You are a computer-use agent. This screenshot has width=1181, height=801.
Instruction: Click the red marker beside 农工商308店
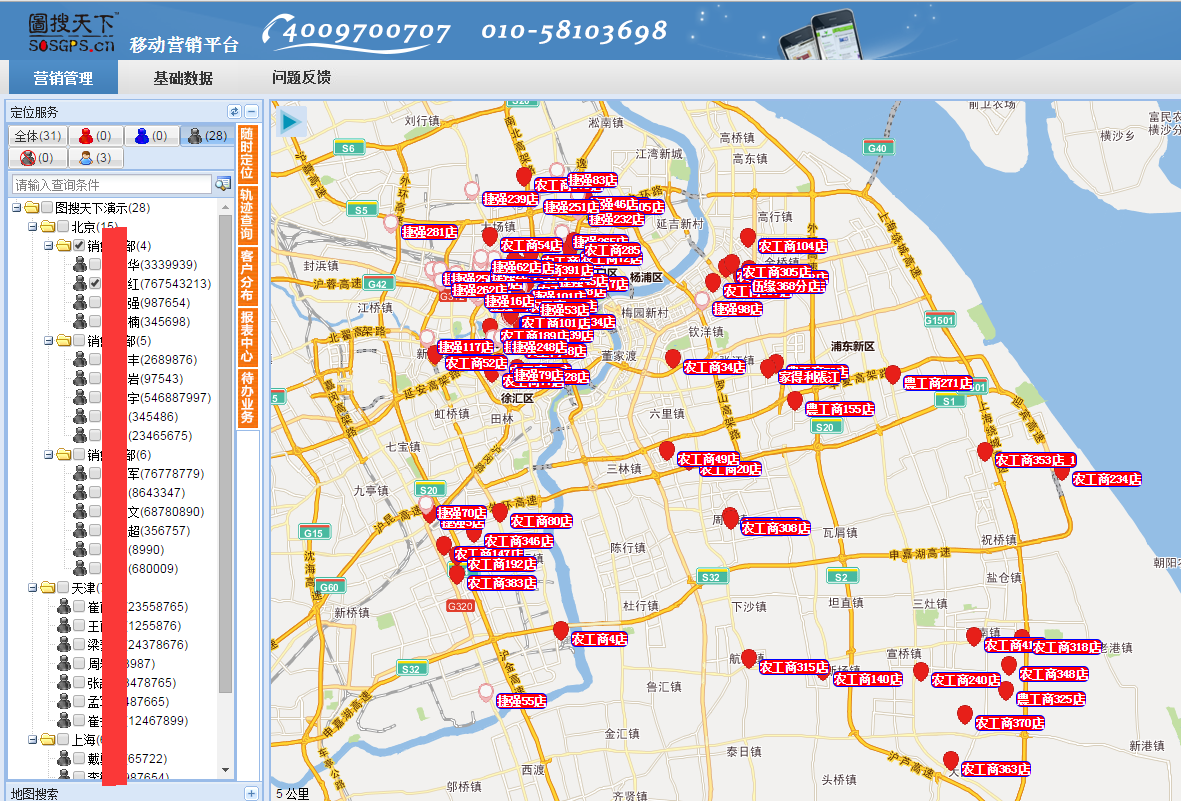730,518
